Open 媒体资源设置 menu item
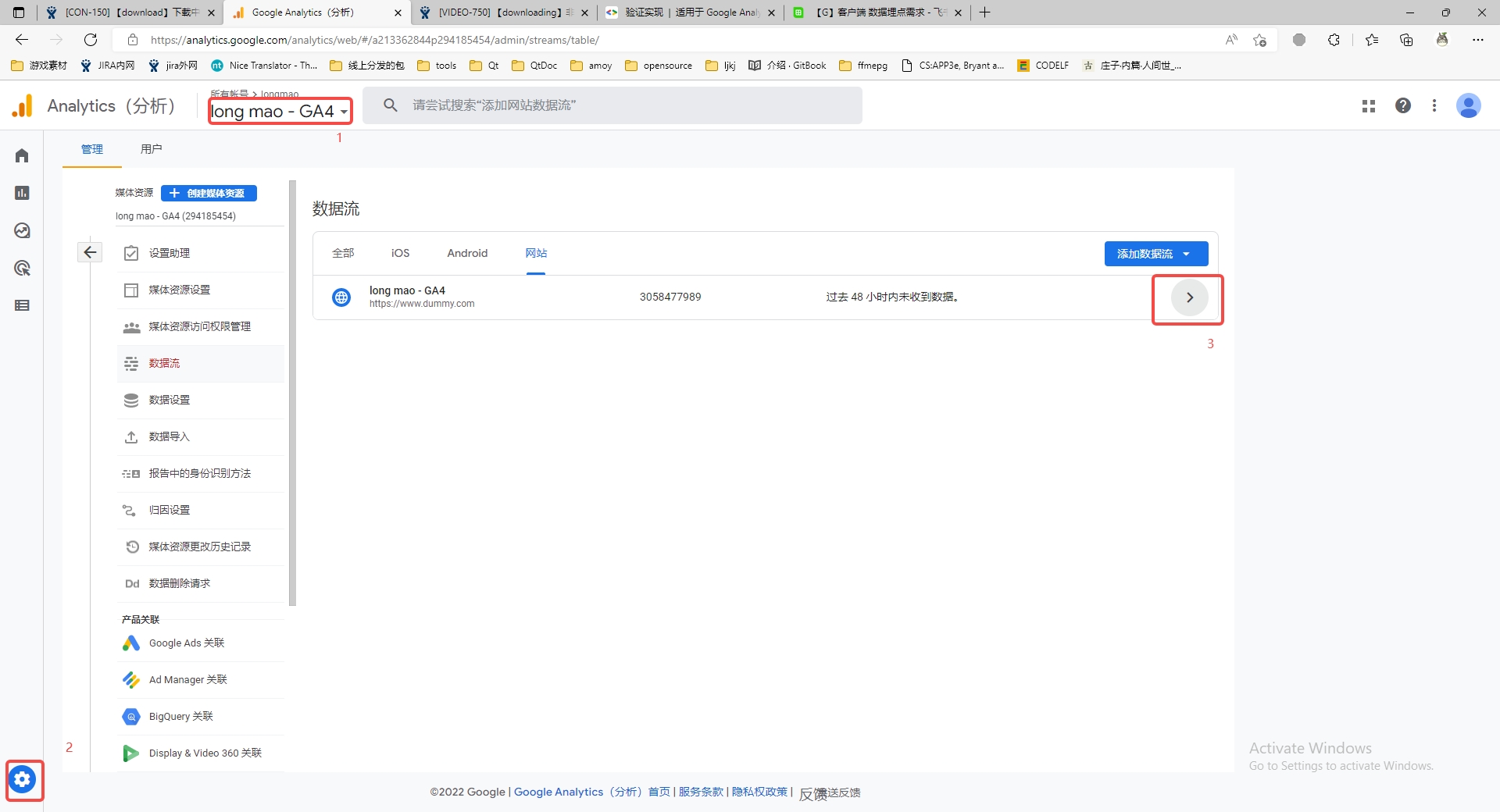This screenshot has height=812, width=1500. (201, 290)
